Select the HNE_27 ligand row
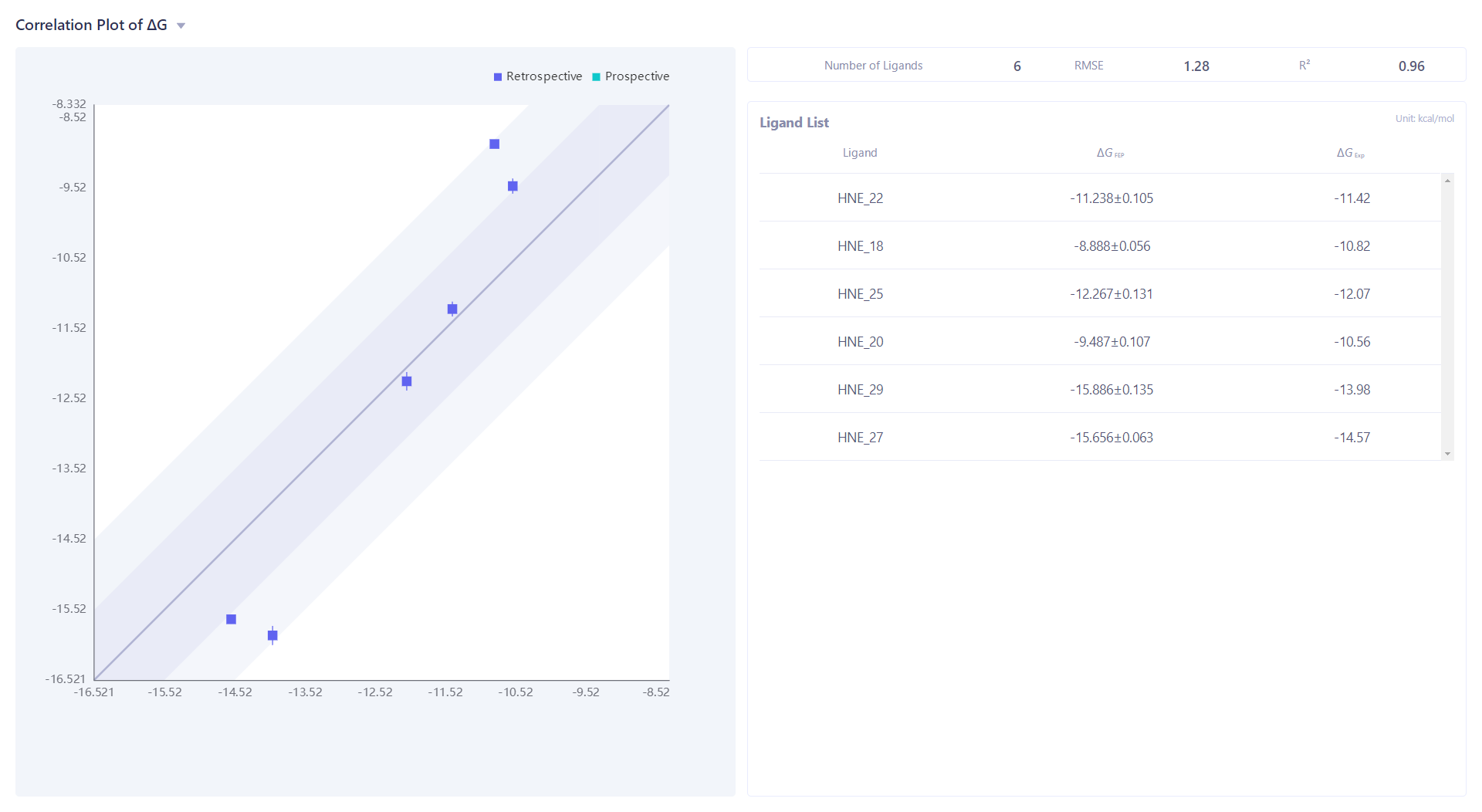The height and width of the screenshot is (812, 1482). click(x=860, y=438)
